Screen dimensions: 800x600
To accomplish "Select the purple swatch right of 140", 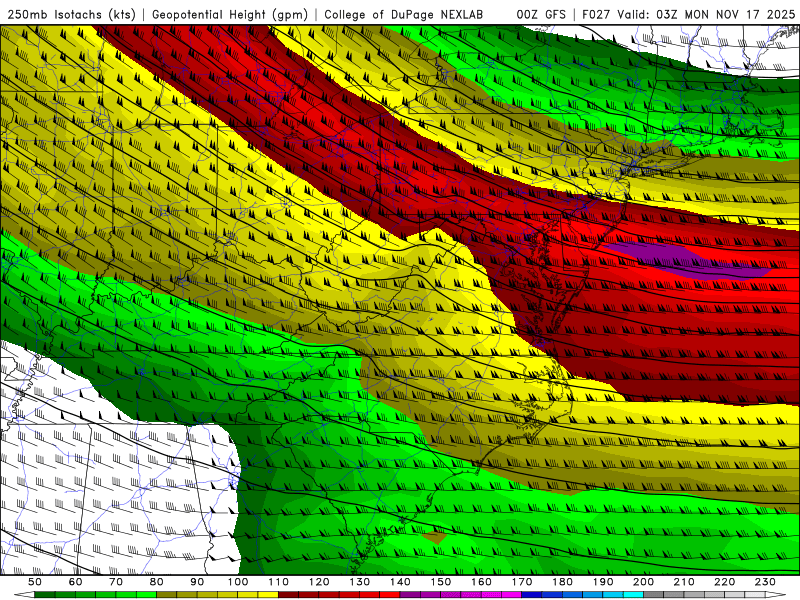I will click(410, 595).
